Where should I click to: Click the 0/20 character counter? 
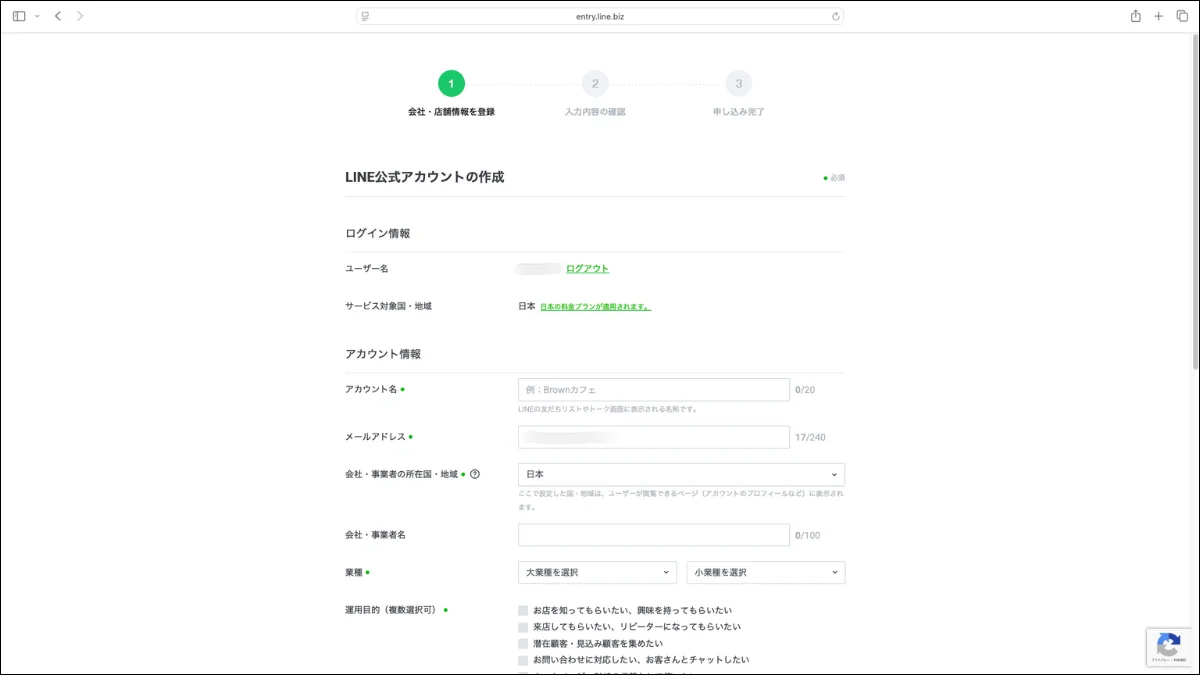point(805,390)
